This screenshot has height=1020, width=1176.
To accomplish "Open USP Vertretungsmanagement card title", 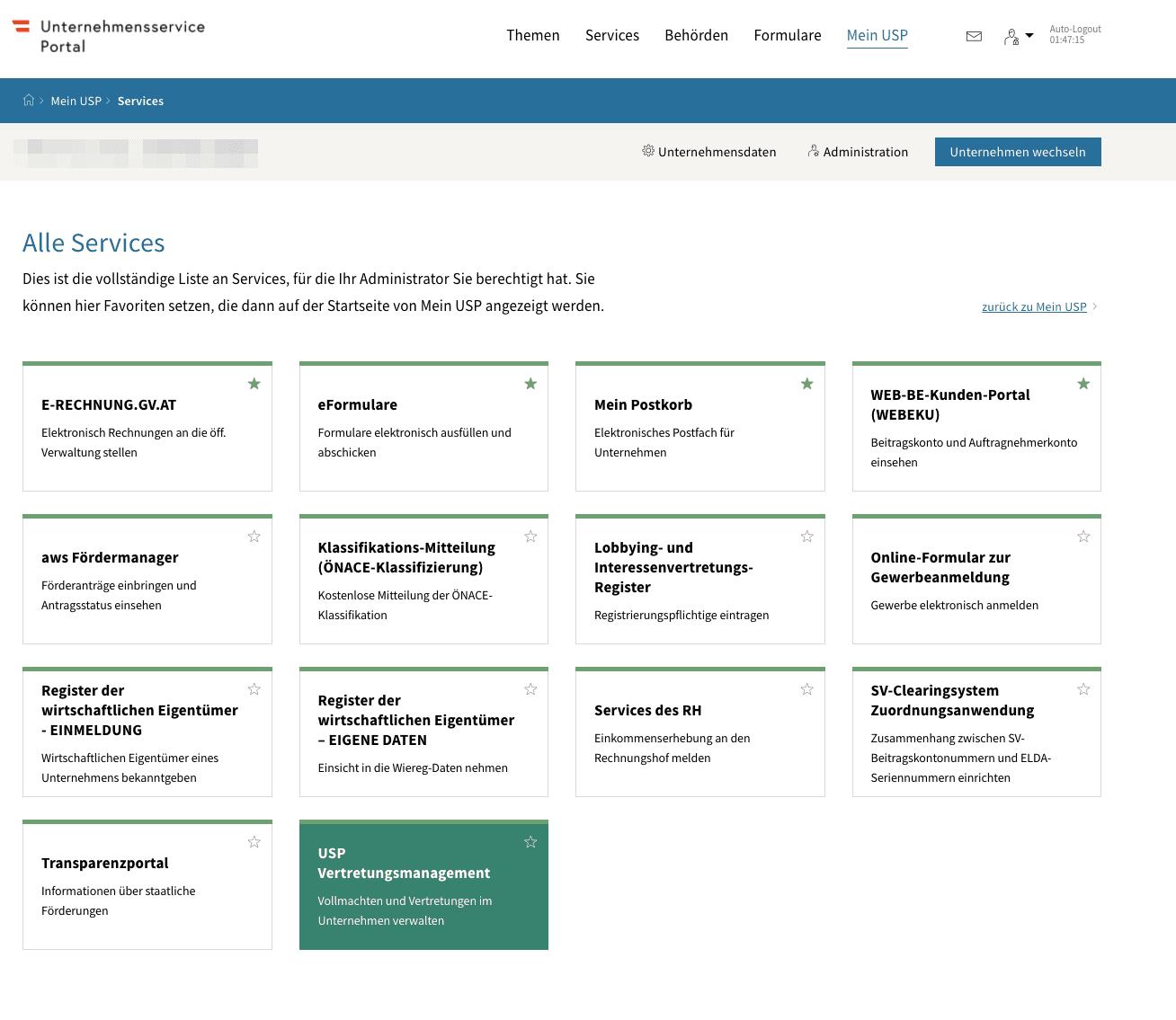I will [404, 863].
